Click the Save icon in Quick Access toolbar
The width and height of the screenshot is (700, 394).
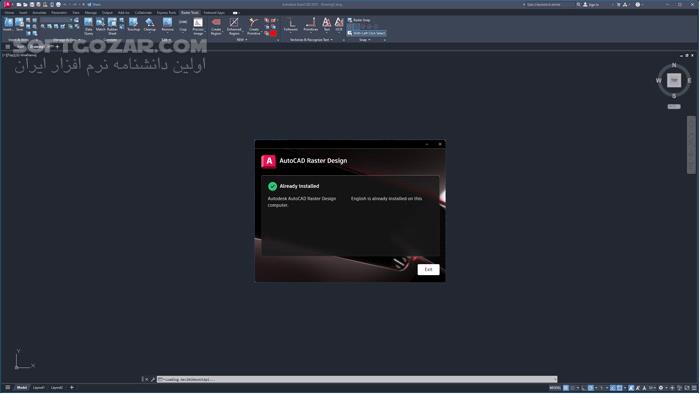click(32, 4)
